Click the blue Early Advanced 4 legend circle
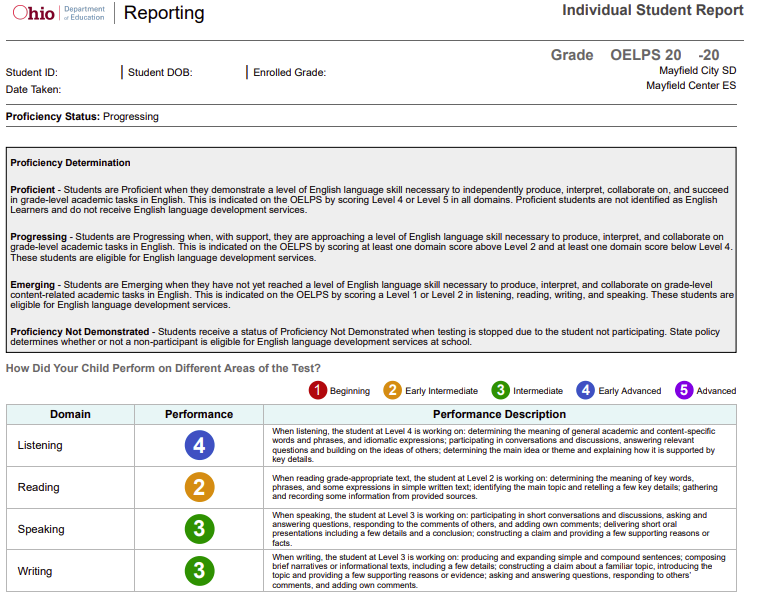 (585, 390)
